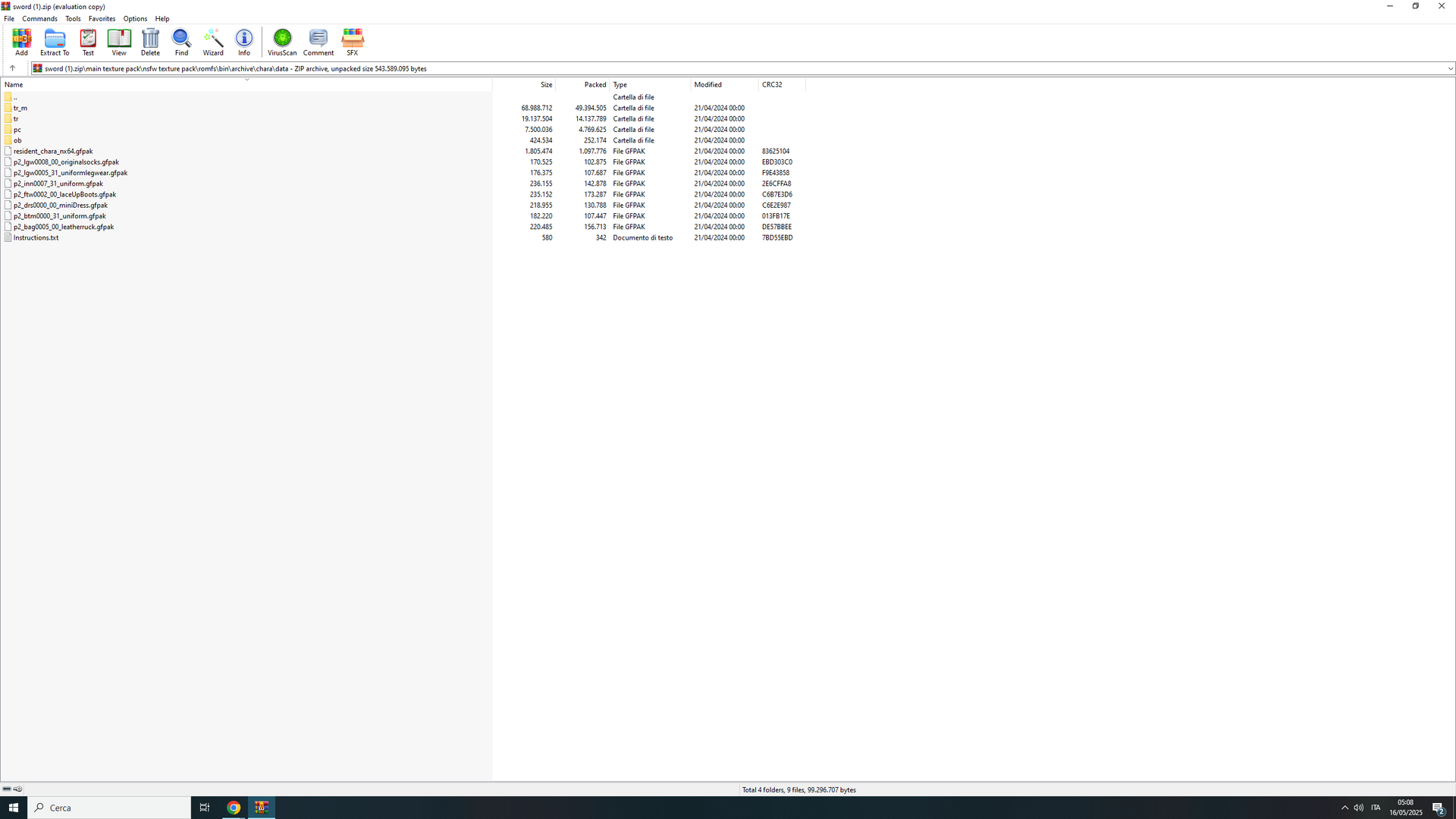Viewport: 1456px width, 819px height.
Task: Open the archive Comment tool
Action: tap(318, 42)
